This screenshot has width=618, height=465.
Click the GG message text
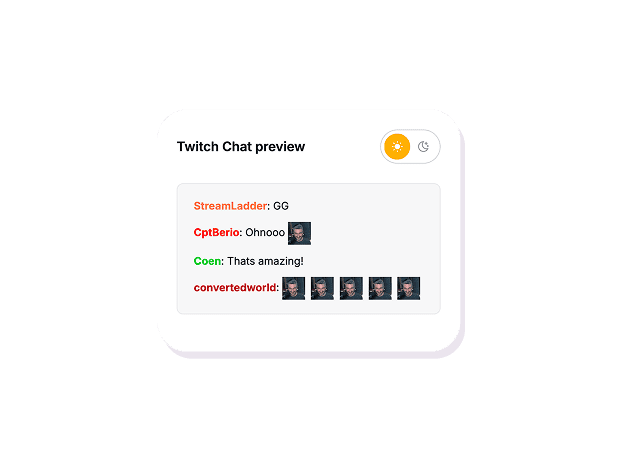click(281, 206)
